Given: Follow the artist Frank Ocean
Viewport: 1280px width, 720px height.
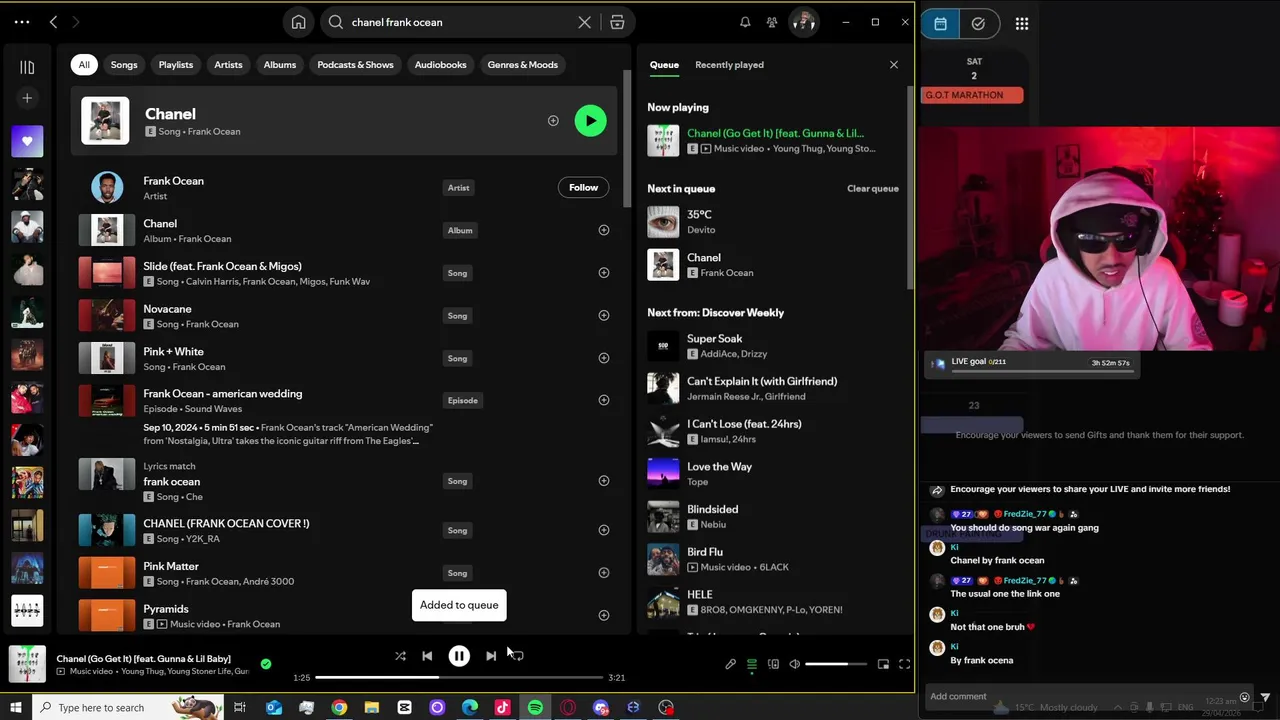Looking at the screenshot, I should coord(583,188).
